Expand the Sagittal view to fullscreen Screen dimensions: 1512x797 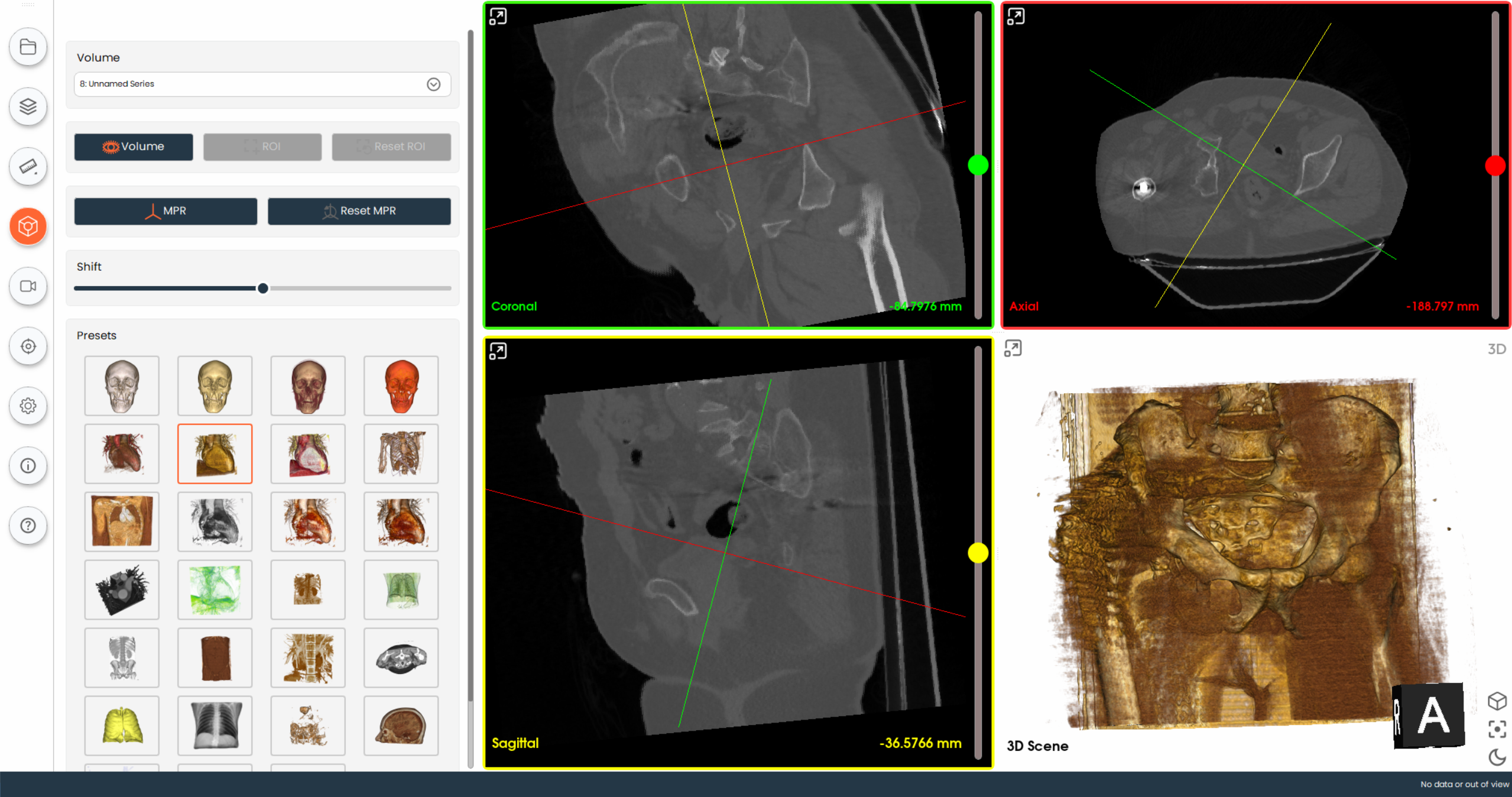[498, 351]
